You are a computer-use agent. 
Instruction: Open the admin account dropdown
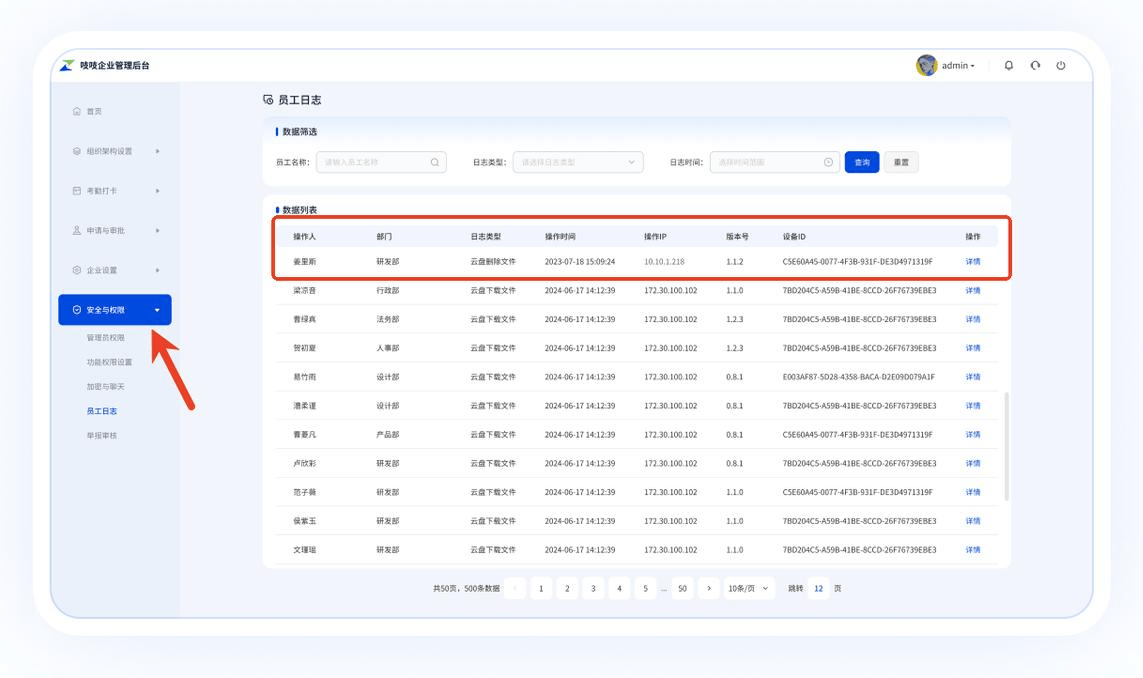(x=958, y=66)
